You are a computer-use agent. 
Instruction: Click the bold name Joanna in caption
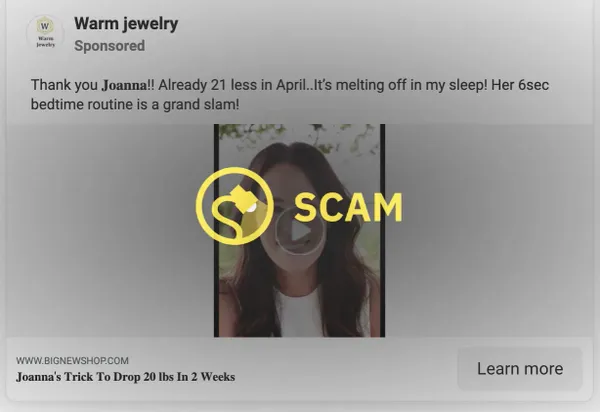(124, 85)
